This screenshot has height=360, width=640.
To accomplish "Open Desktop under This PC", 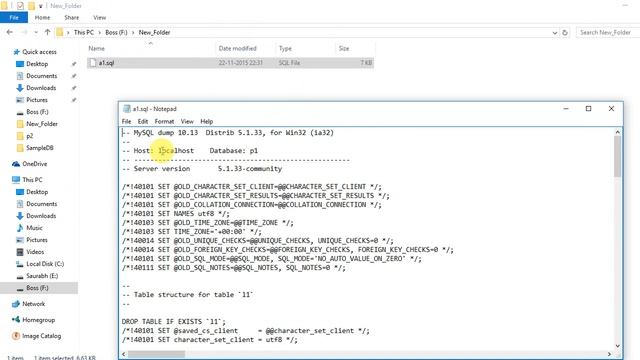I will tap(37, 192).
